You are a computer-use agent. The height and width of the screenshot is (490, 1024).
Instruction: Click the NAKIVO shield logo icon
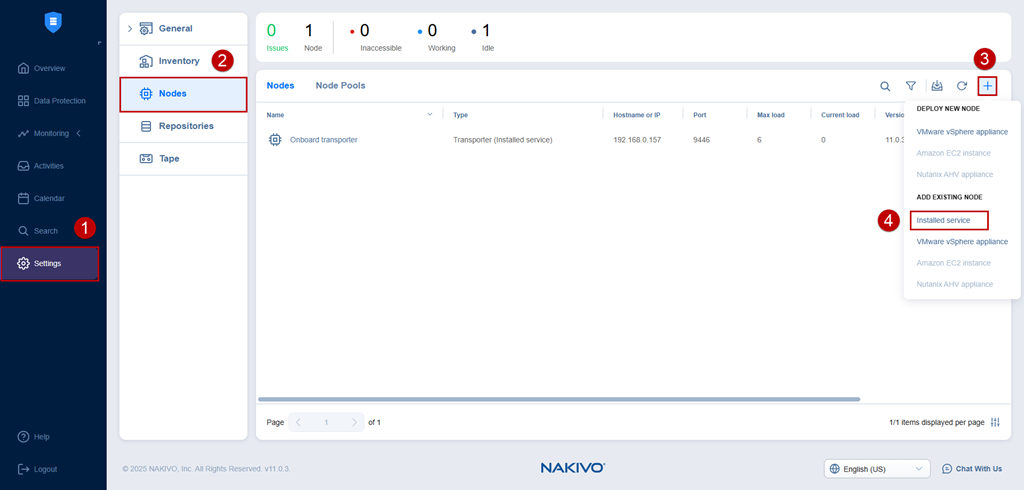coord(53,22)
